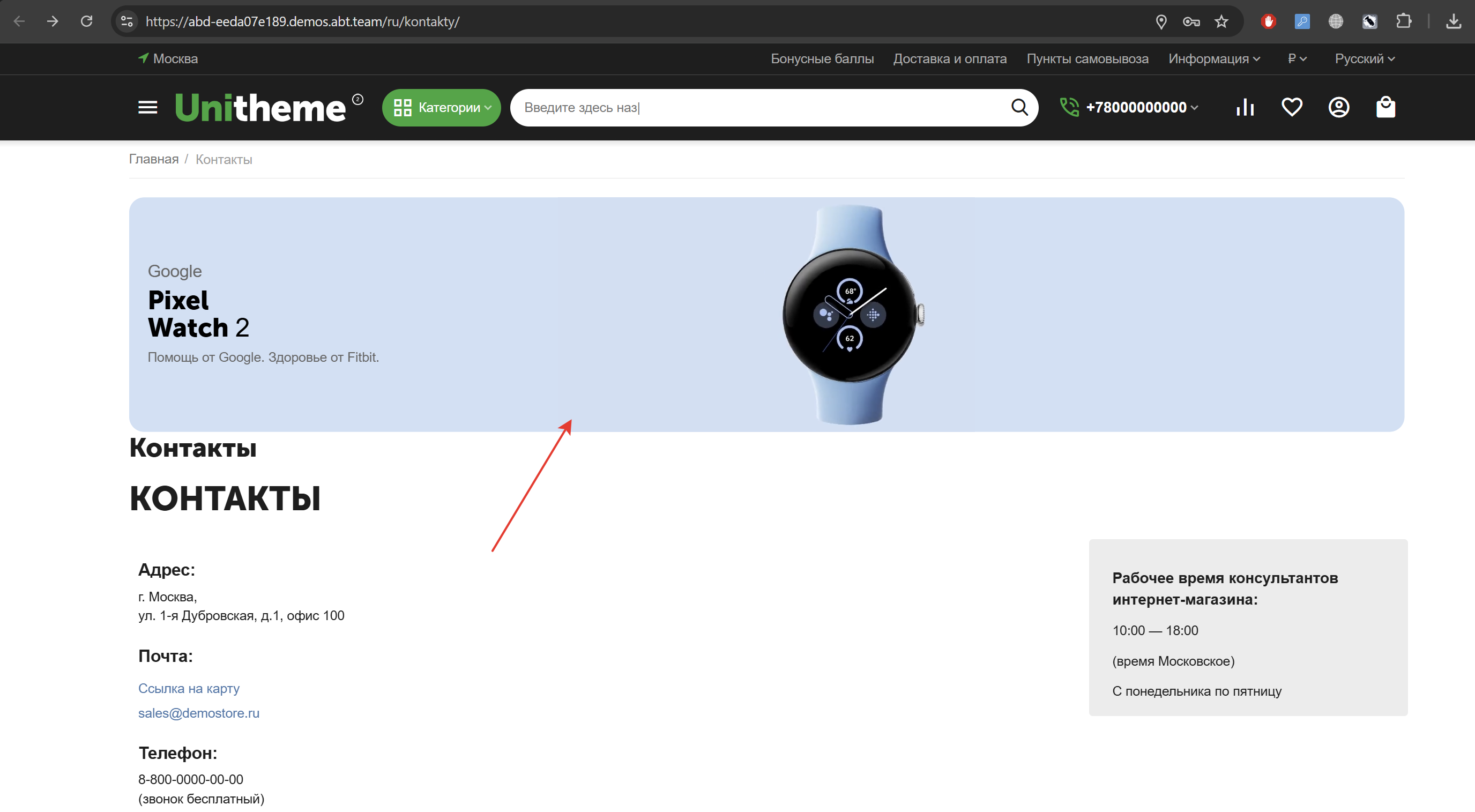
Task: Click the address 'ул. 1-я Дубровская' text
Action: 241,616
